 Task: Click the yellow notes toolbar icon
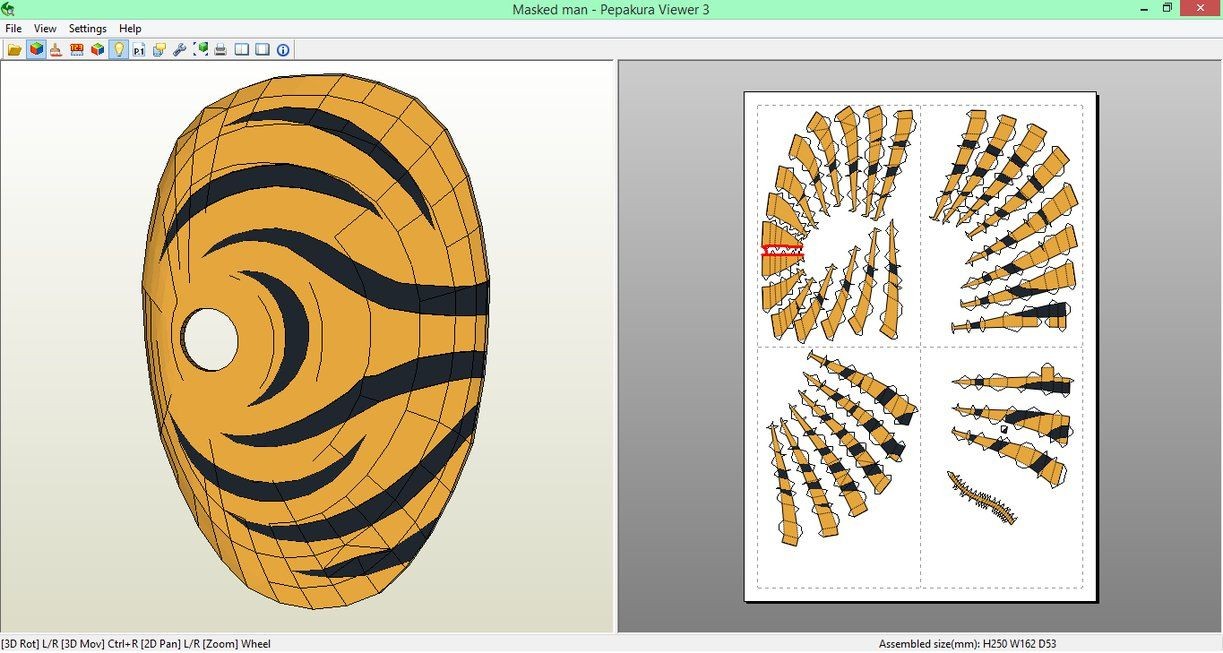(x=159, y=49)
